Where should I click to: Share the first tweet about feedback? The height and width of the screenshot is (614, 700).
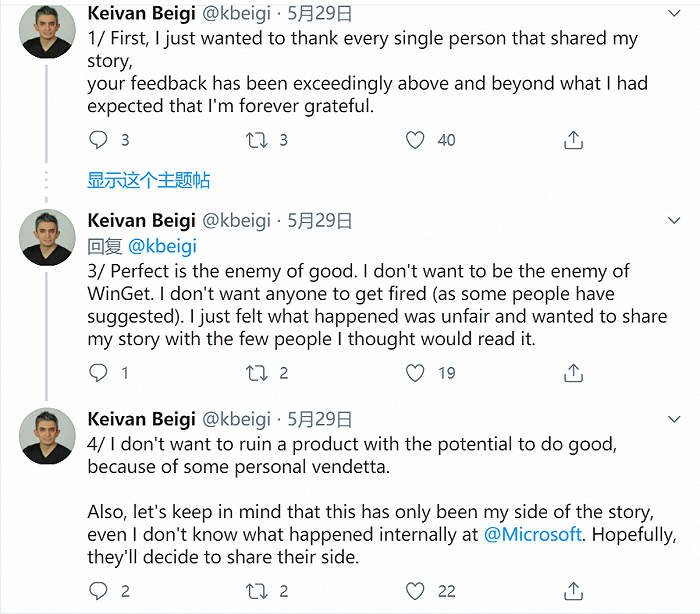(x=573, y=141)
